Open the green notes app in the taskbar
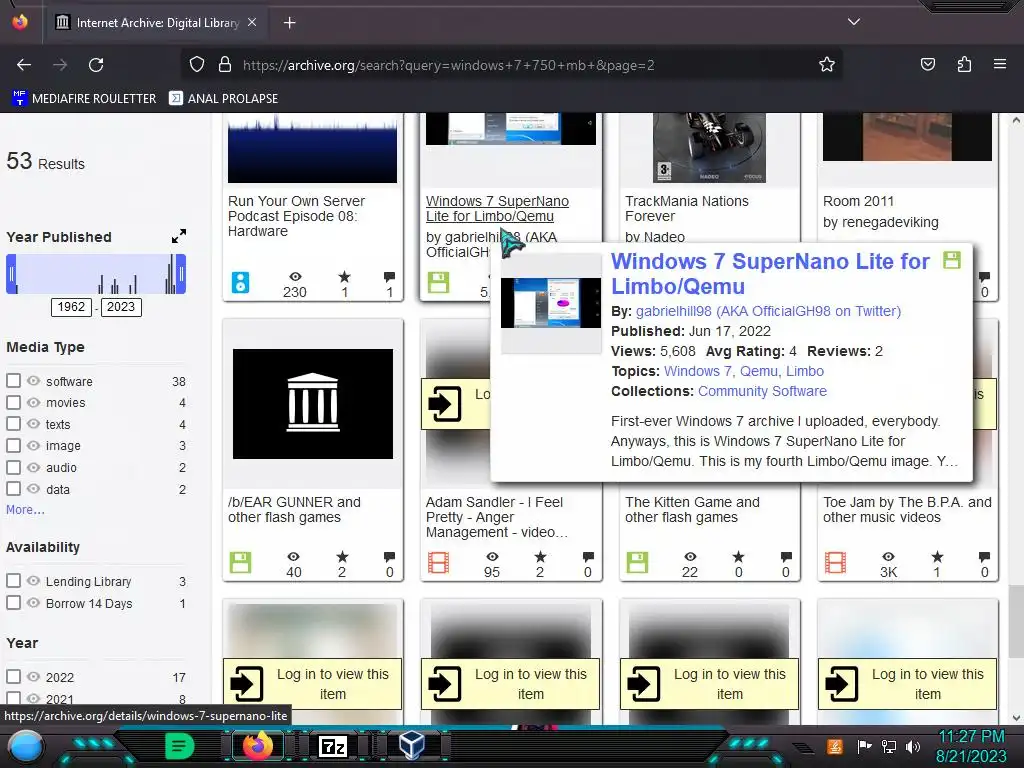The image size is (1024, 768). (x=179, y=746)
